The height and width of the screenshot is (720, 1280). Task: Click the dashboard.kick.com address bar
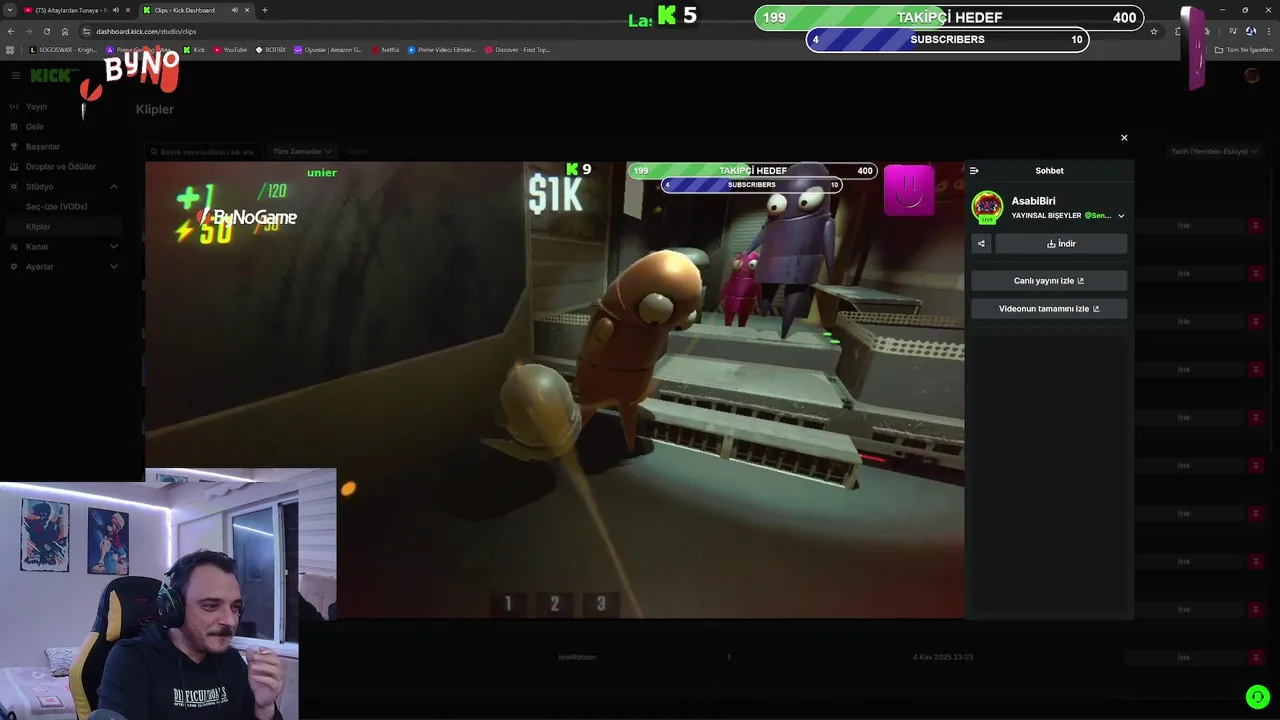[x=146, y=31]
